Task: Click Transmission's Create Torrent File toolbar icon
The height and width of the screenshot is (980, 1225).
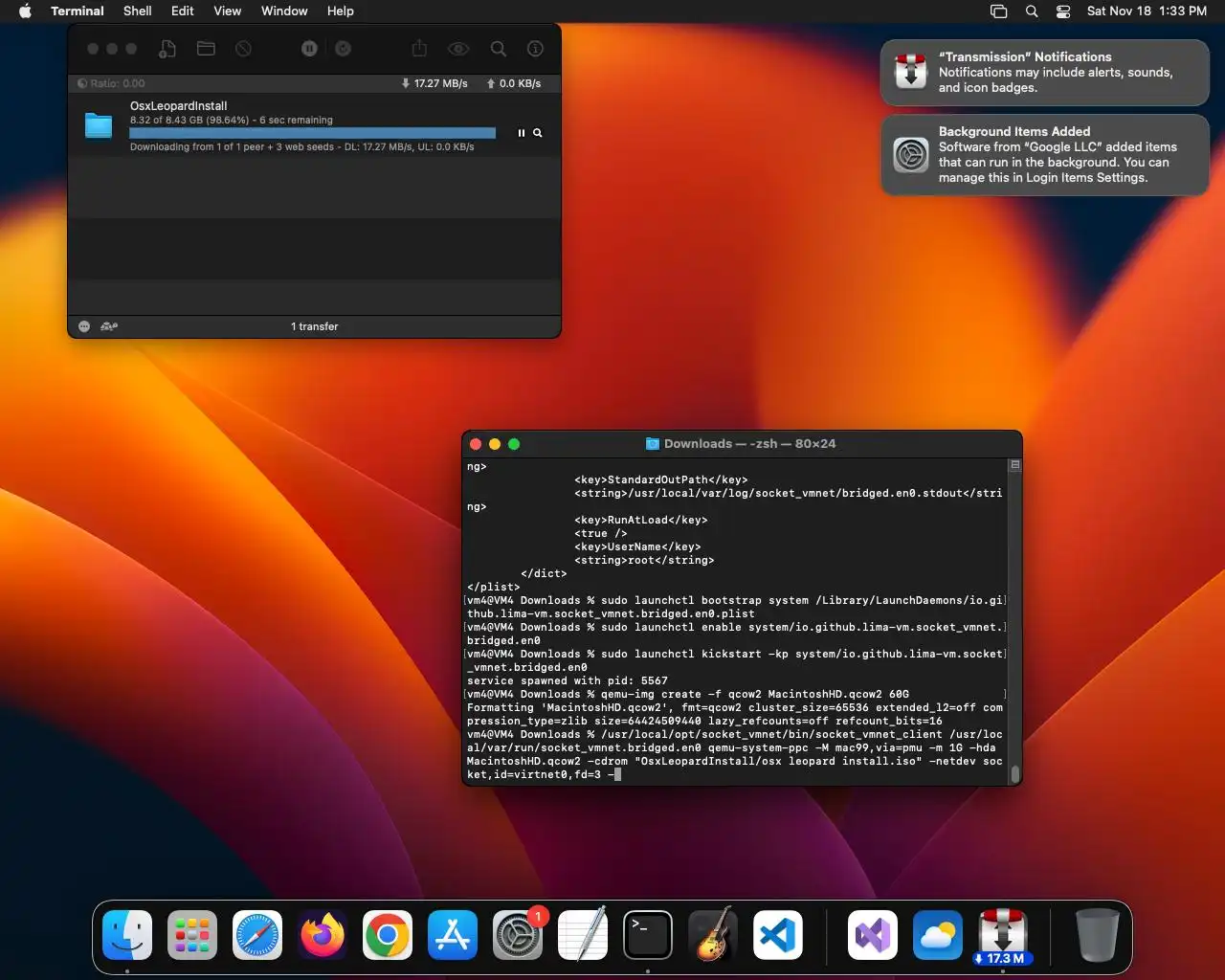Action: tap(167, 49)
